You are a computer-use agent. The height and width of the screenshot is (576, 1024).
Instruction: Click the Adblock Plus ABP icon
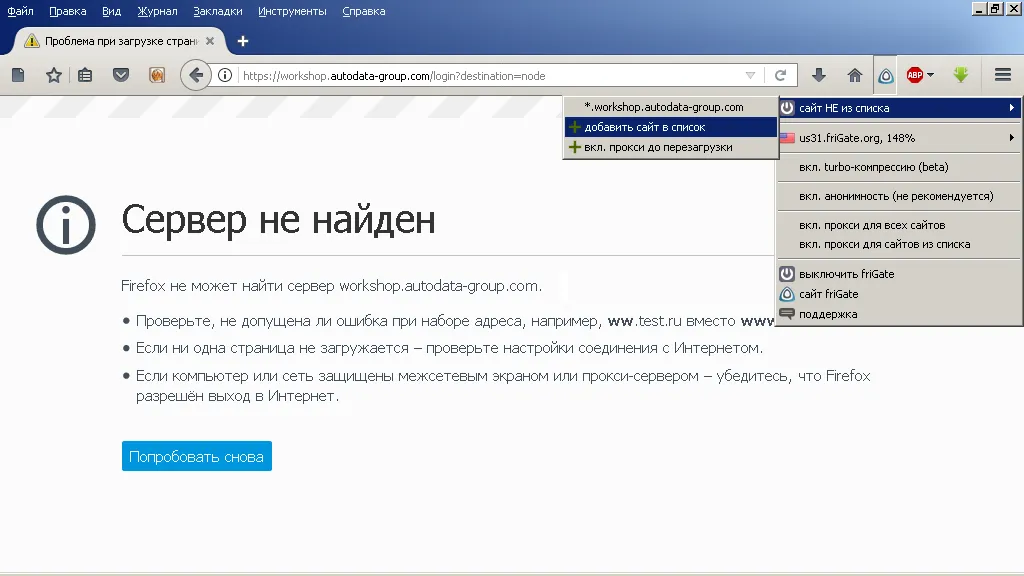tap(915, 75)
